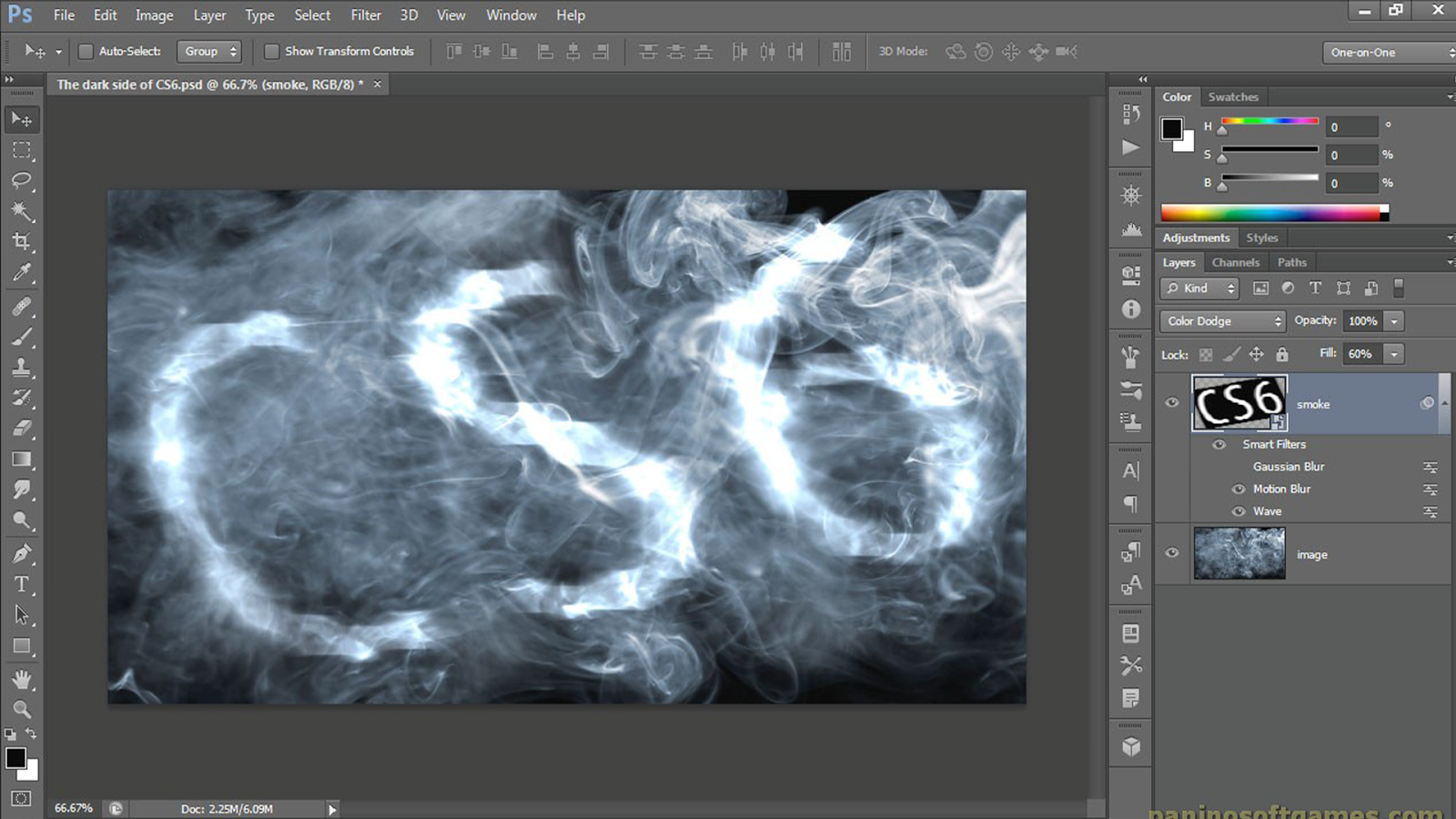Viewport: 1456px width, 819px height.
Task: Switch to the Styles tab
Action: [x=1262, y=238]
